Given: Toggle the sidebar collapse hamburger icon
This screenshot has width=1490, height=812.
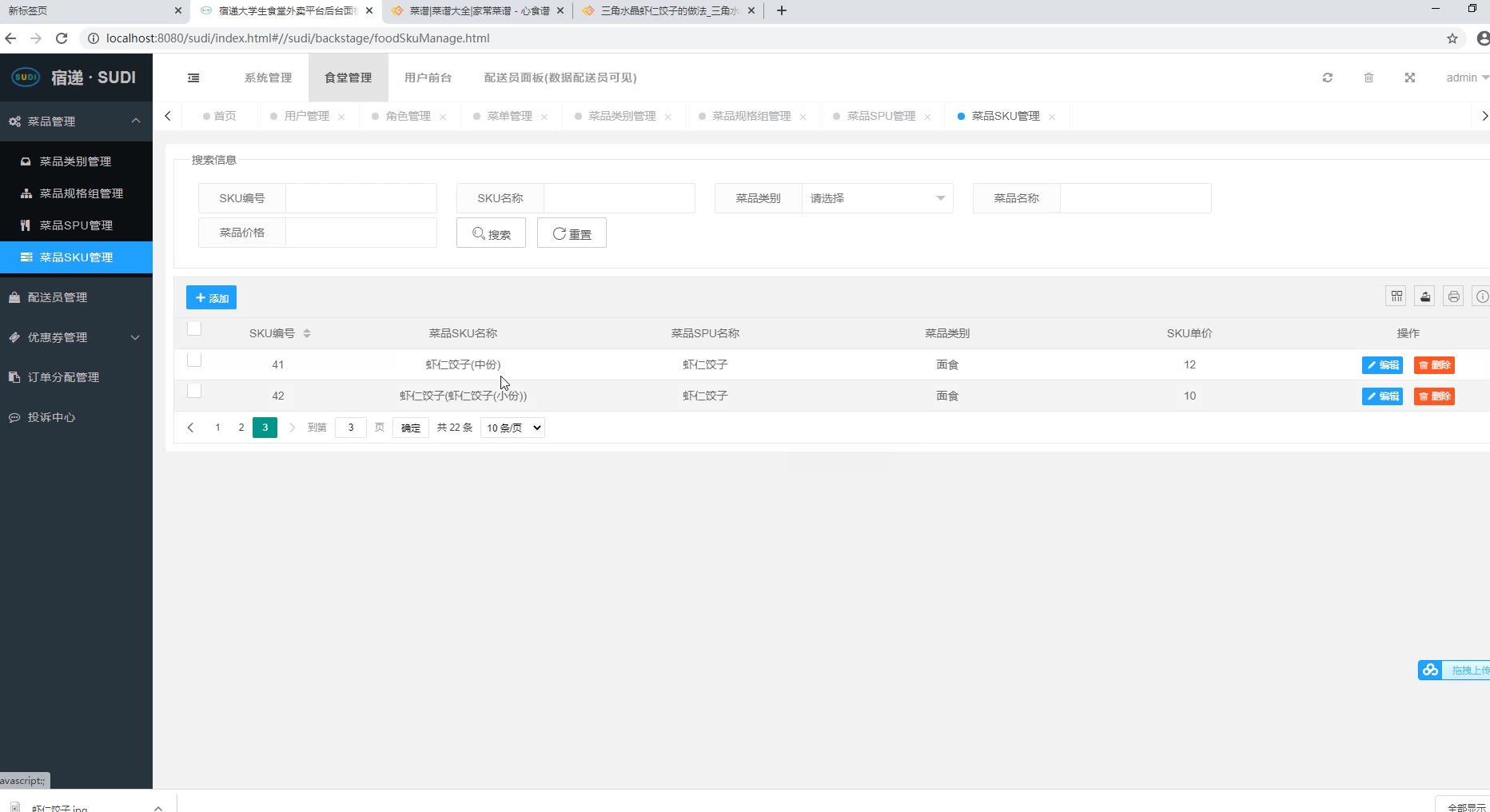Looking at the screenshot, I should coord(193,78).
